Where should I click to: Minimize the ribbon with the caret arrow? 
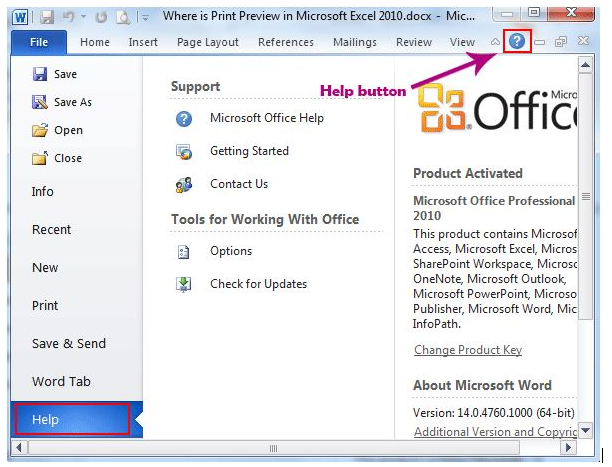click(495, 41)
